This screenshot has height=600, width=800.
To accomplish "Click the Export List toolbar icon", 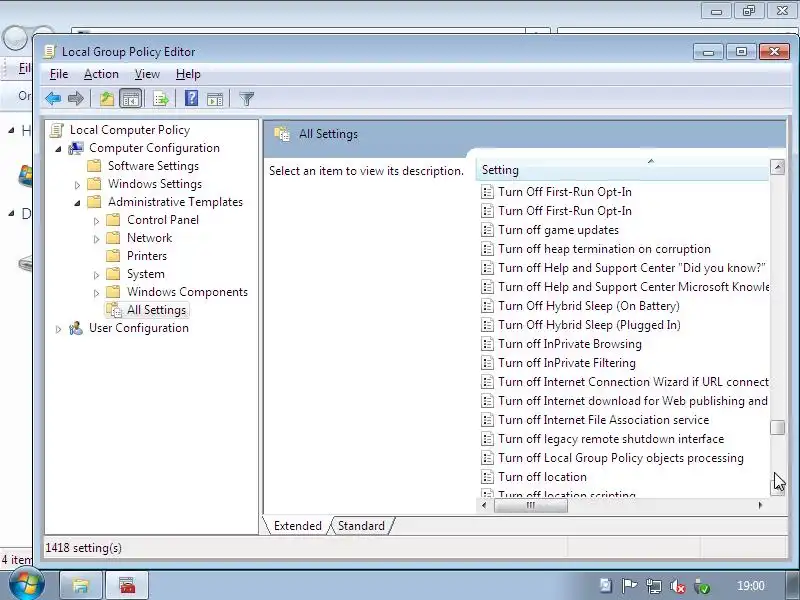I will click(x=161, y=98).
